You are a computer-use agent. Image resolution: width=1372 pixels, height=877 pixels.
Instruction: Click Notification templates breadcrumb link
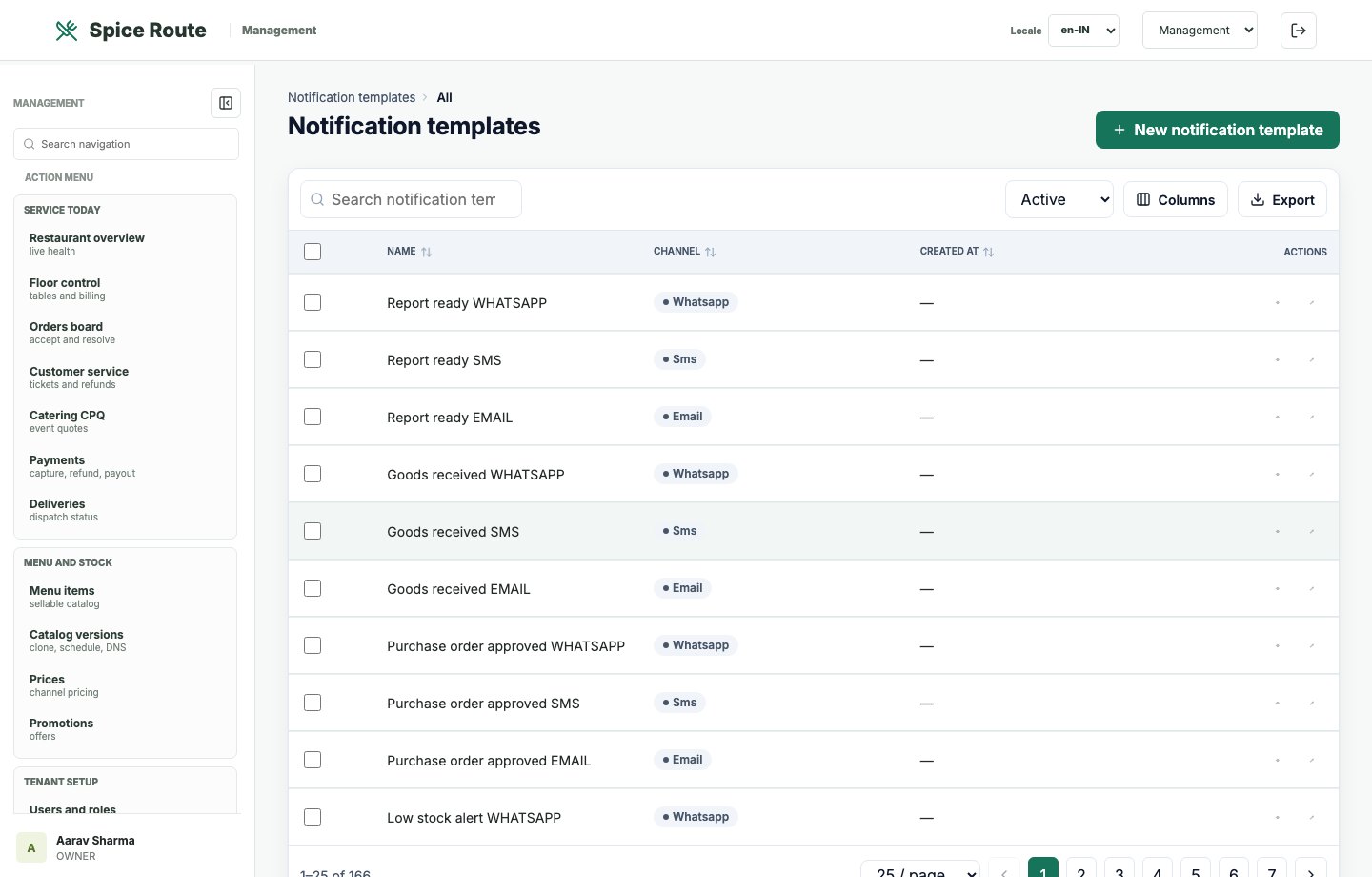click(x=352, y=97)
